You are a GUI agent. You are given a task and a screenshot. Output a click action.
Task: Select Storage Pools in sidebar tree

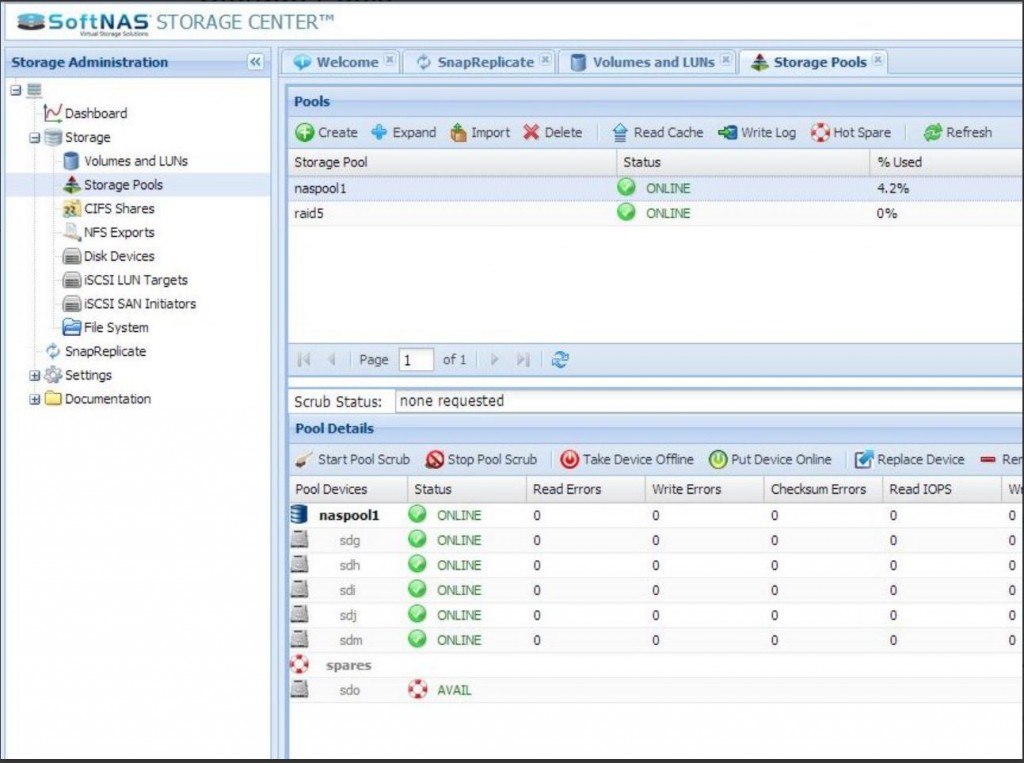point(113,185)
